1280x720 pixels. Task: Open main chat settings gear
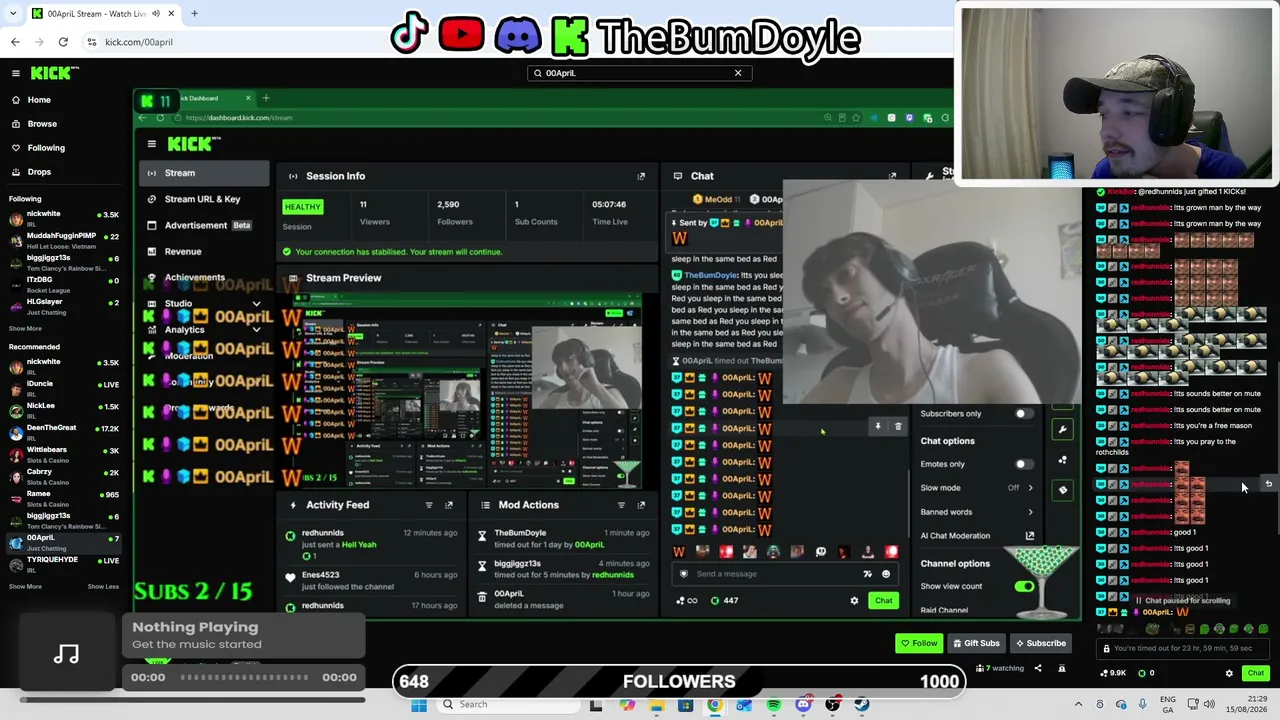coord(1229,674)
